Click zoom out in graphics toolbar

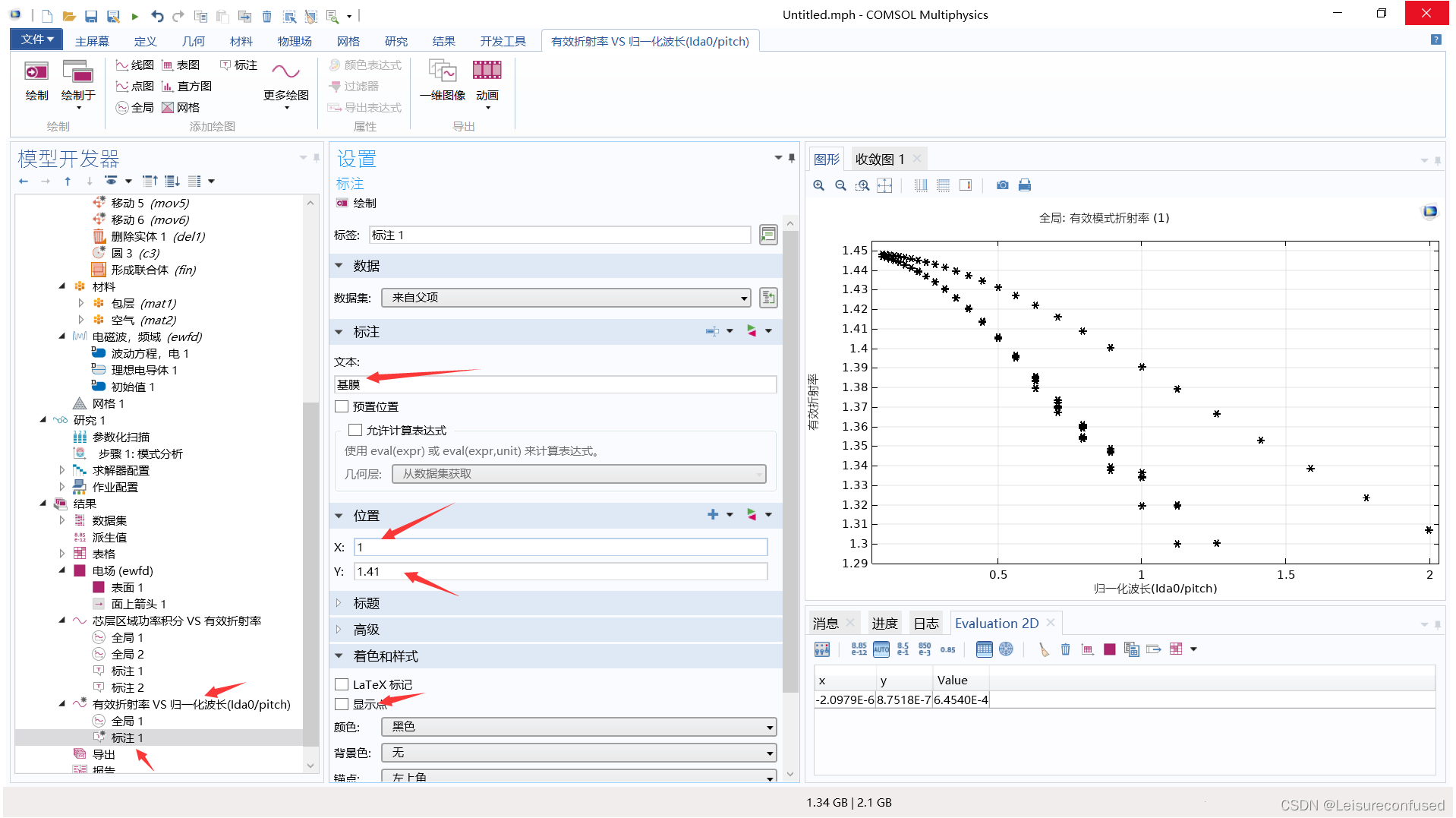(x=840, y=185)
